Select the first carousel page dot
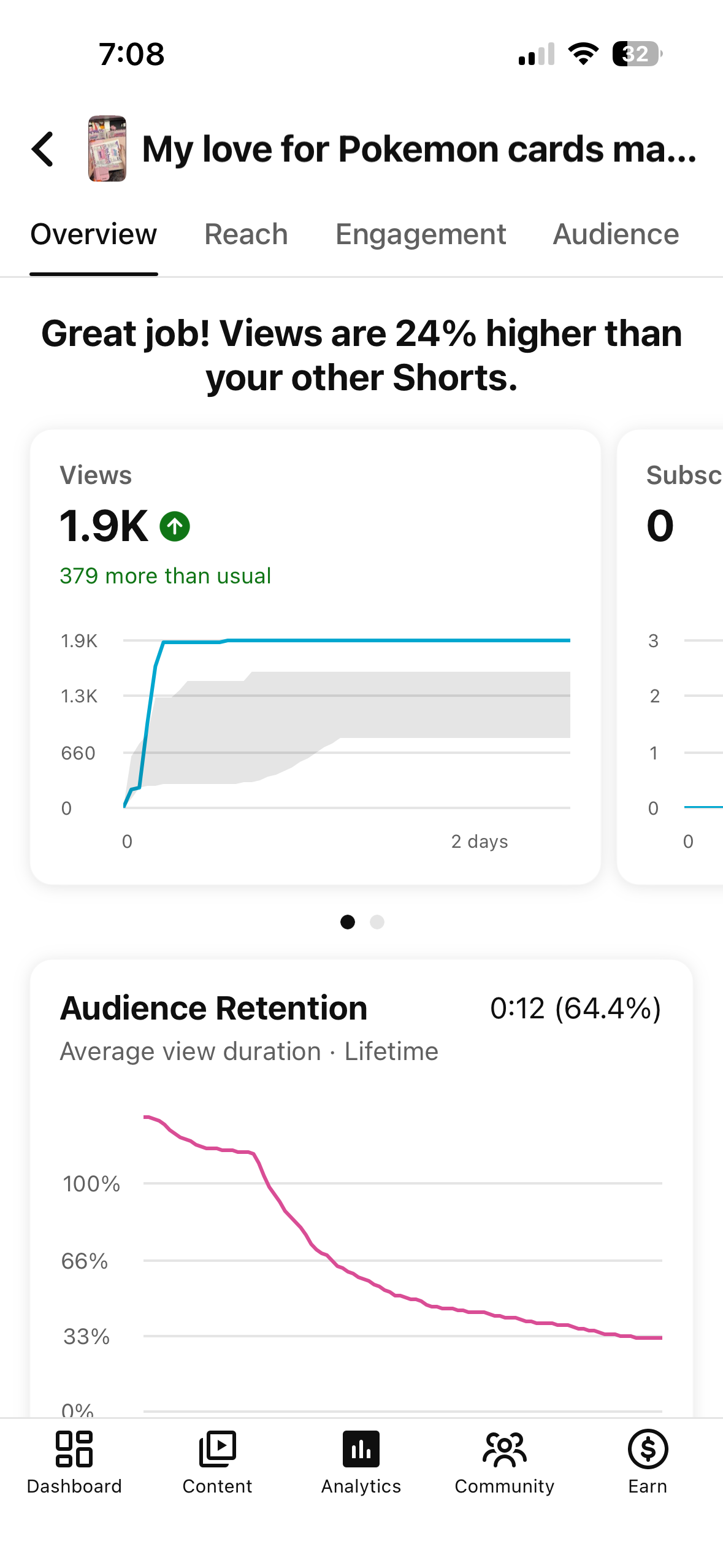The height and width of the screenshot is (1568, 723). coord(348,922)
